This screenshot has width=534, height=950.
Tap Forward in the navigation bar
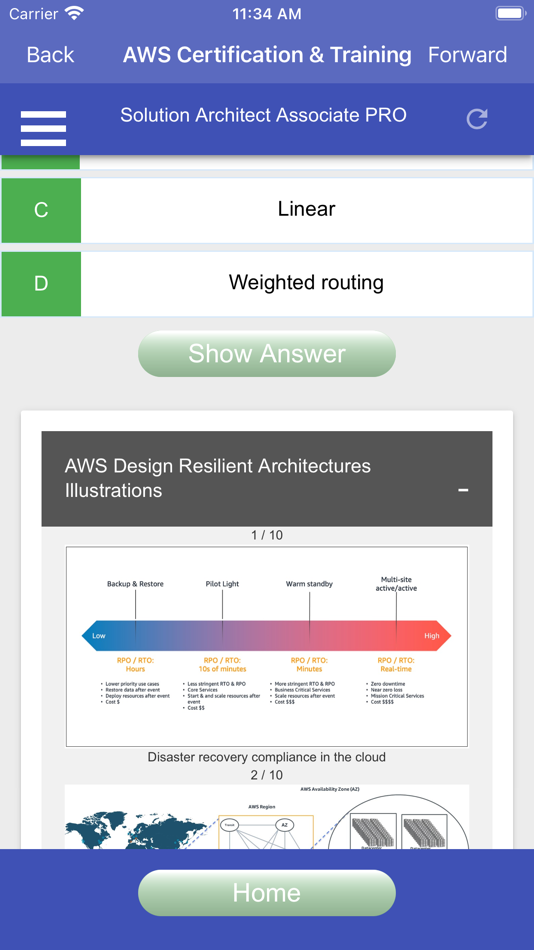467,55
